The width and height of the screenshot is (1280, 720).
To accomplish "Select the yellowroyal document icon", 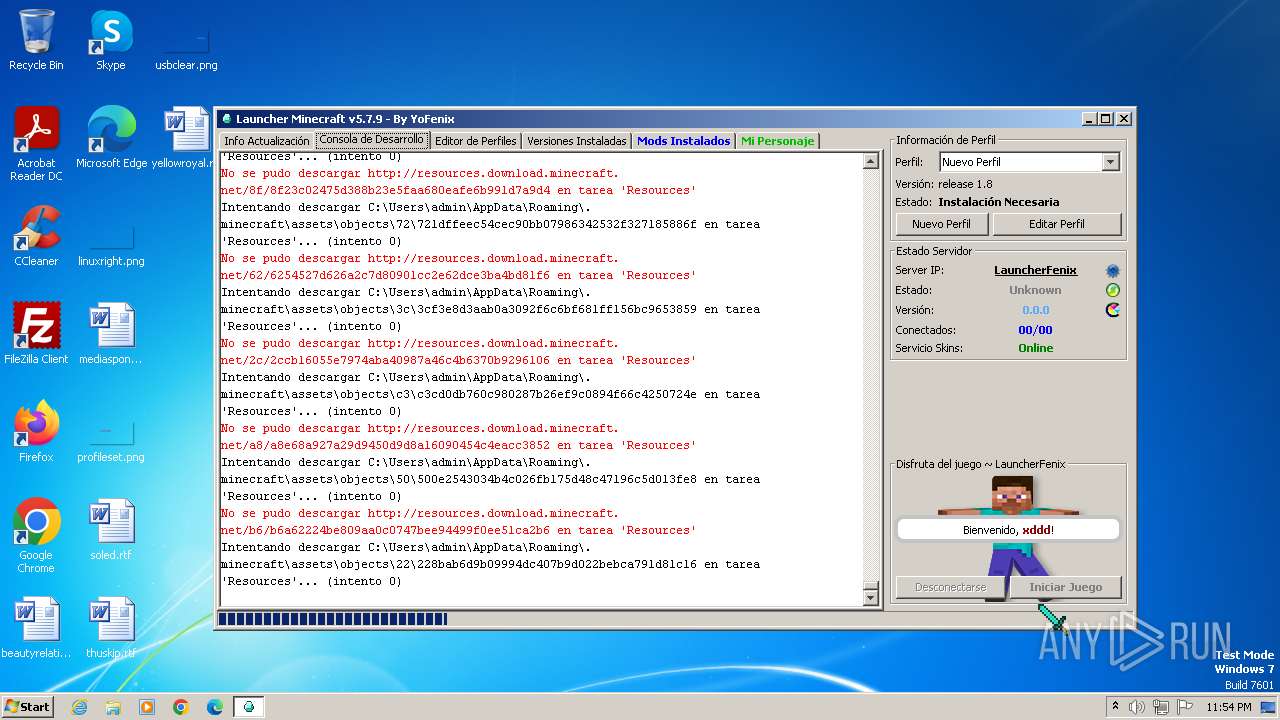I will tap(186, 138).
